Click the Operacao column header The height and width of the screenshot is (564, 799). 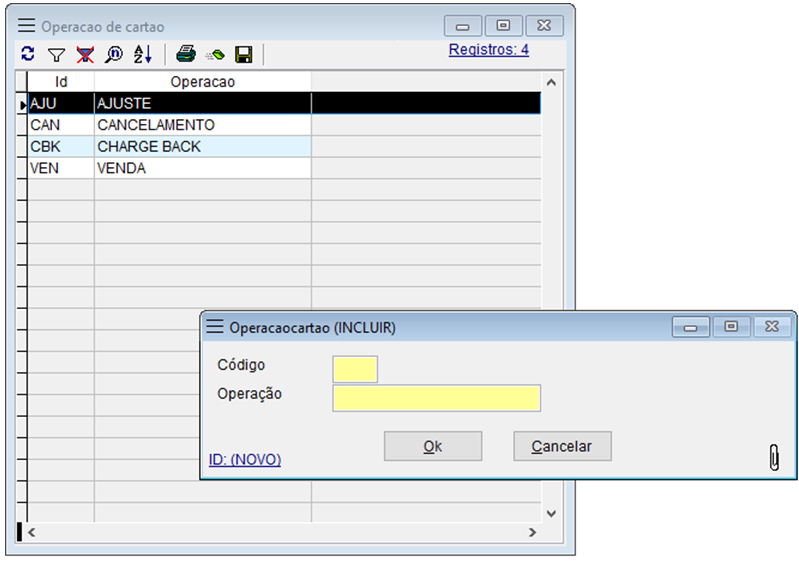pyautogui.click(x=202, y=81)
